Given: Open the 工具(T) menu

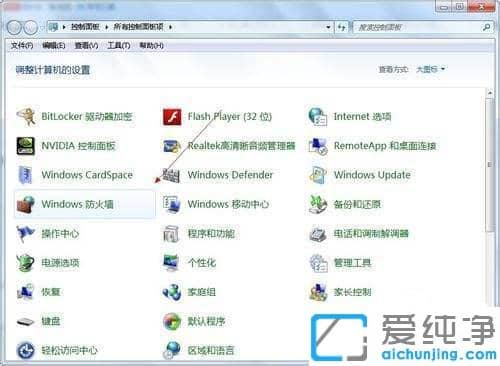Looking at the screenshot, I should pyautogui.click(x=119, y=45).
